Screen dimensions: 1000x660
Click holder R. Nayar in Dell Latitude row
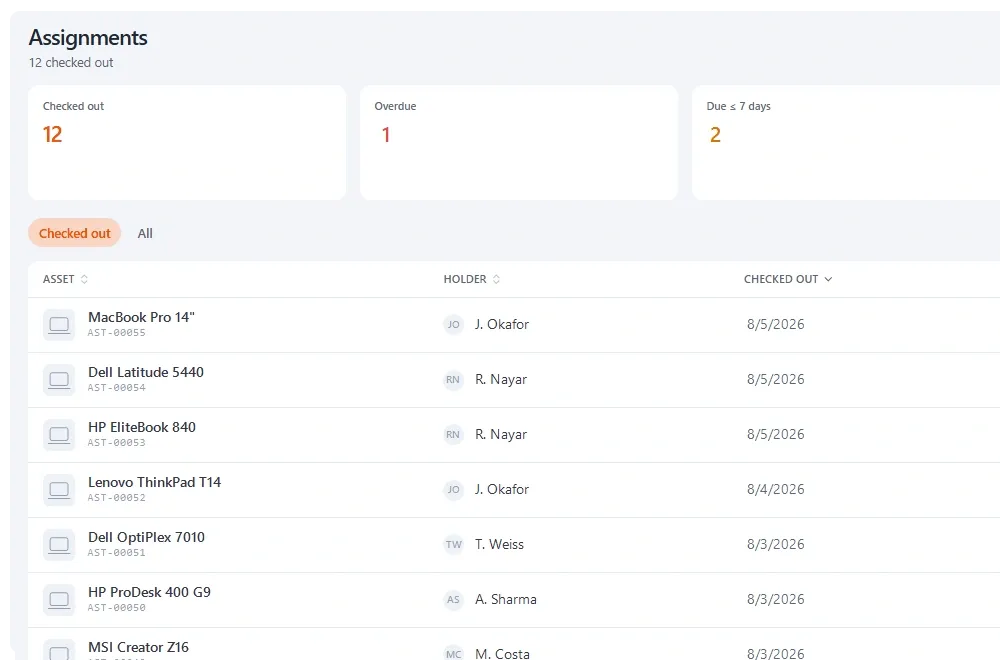501,379
